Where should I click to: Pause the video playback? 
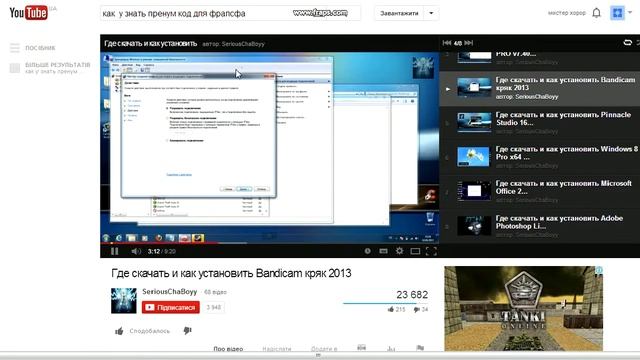tap(115, 251)
